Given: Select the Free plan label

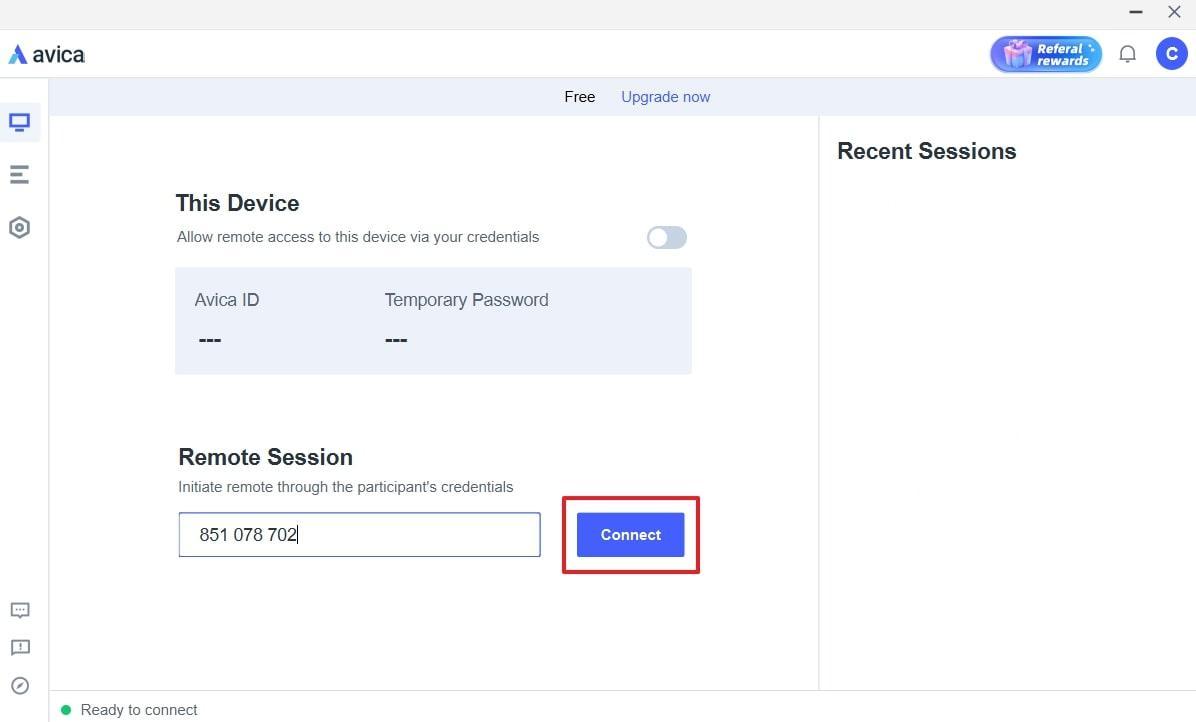Looking at the screenshot, I should pyautogui.click(x=579, y=96).
